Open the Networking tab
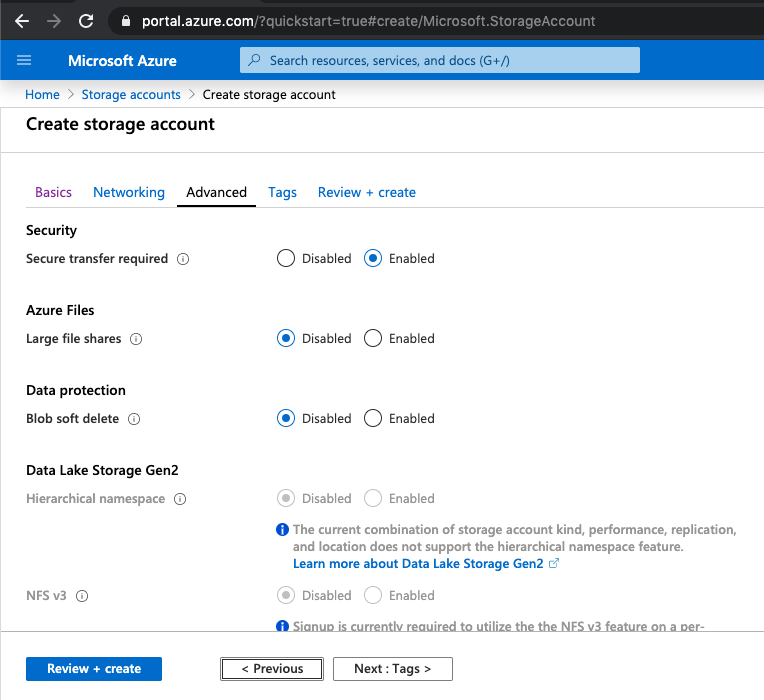 (x=129, y=192)
